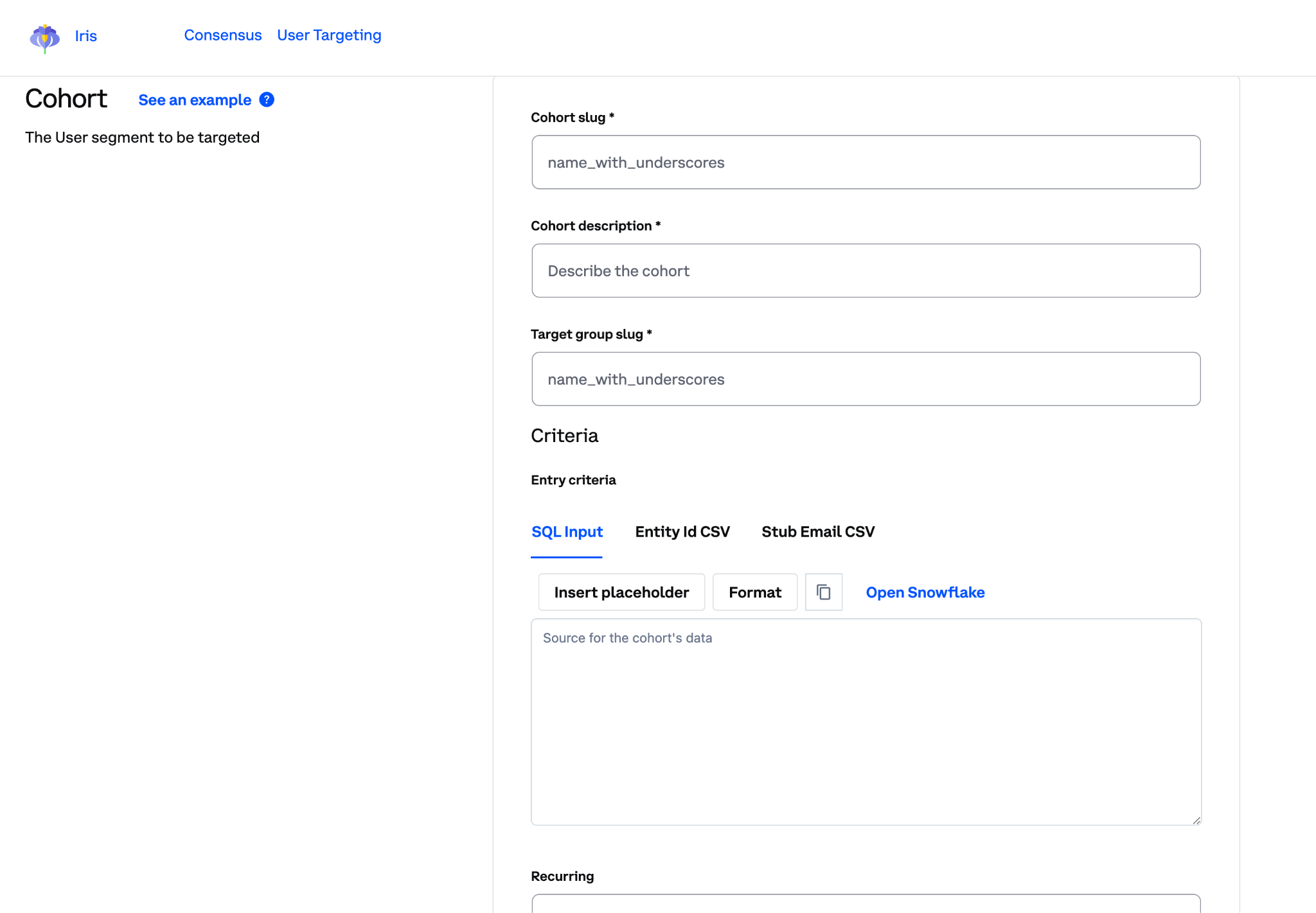The height and width of the screenshot is (913, 1316).
Task: Open the See an example link
Action: (x=194, y=100)
